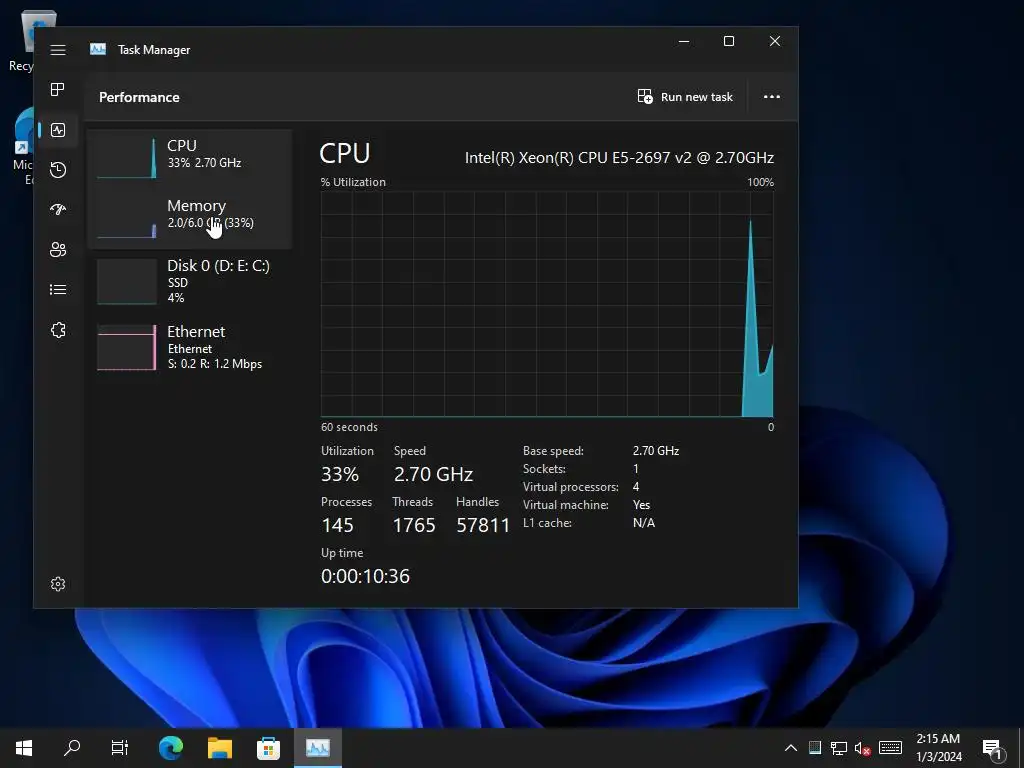
Task: Select the Disk 0 SSD entry
Action: (189, 281)
